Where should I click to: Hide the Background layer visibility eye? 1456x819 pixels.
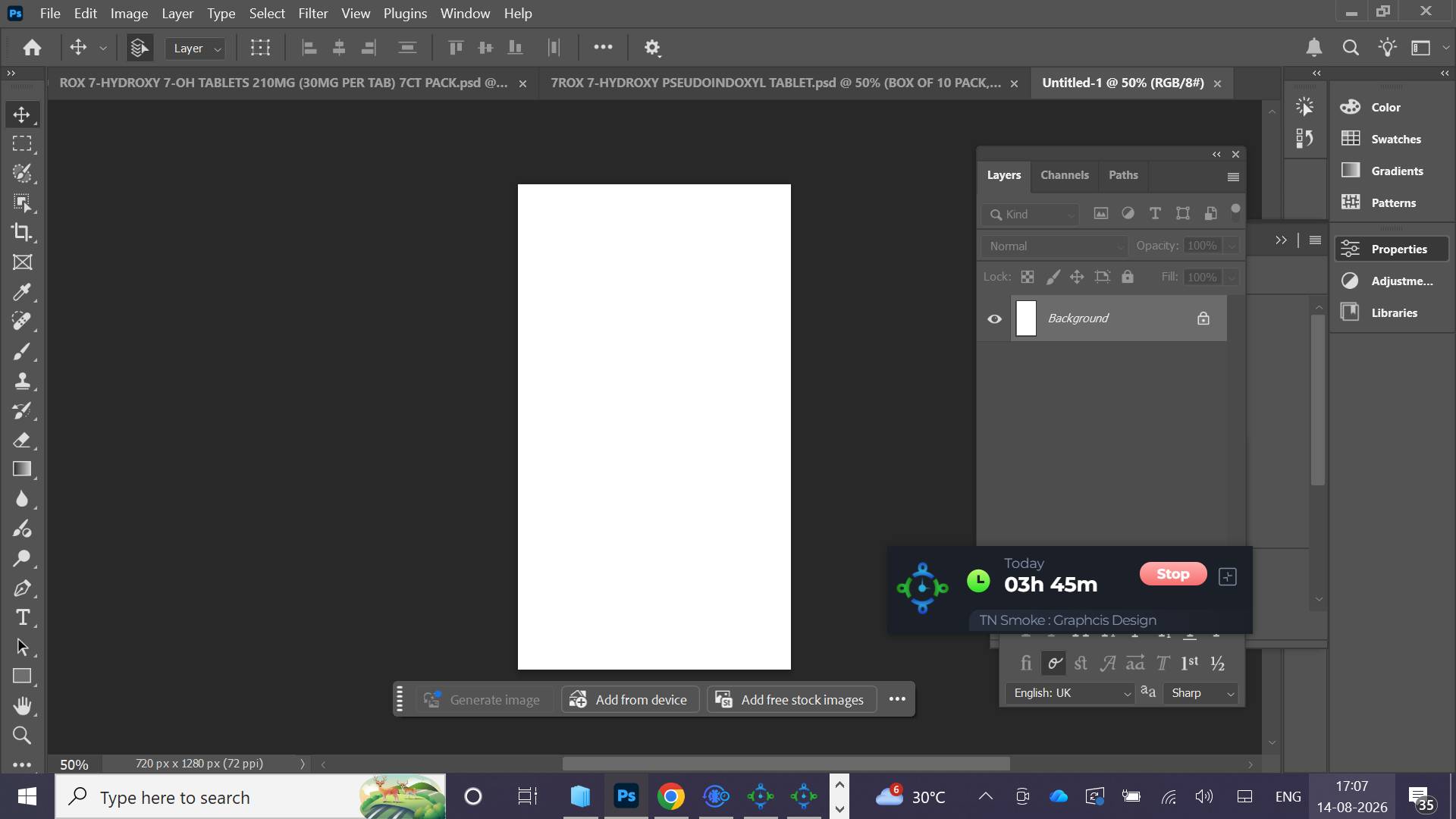point(994,318)
